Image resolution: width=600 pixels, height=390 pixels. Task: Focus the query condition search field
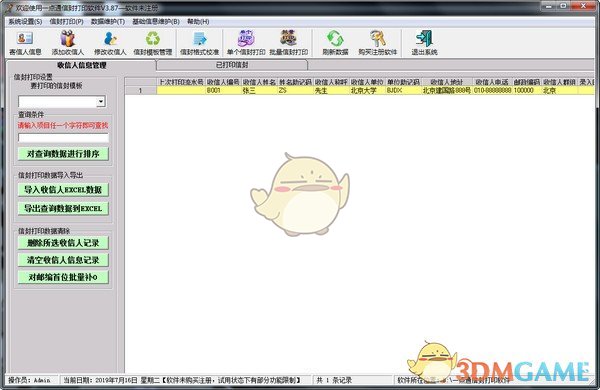64,138
